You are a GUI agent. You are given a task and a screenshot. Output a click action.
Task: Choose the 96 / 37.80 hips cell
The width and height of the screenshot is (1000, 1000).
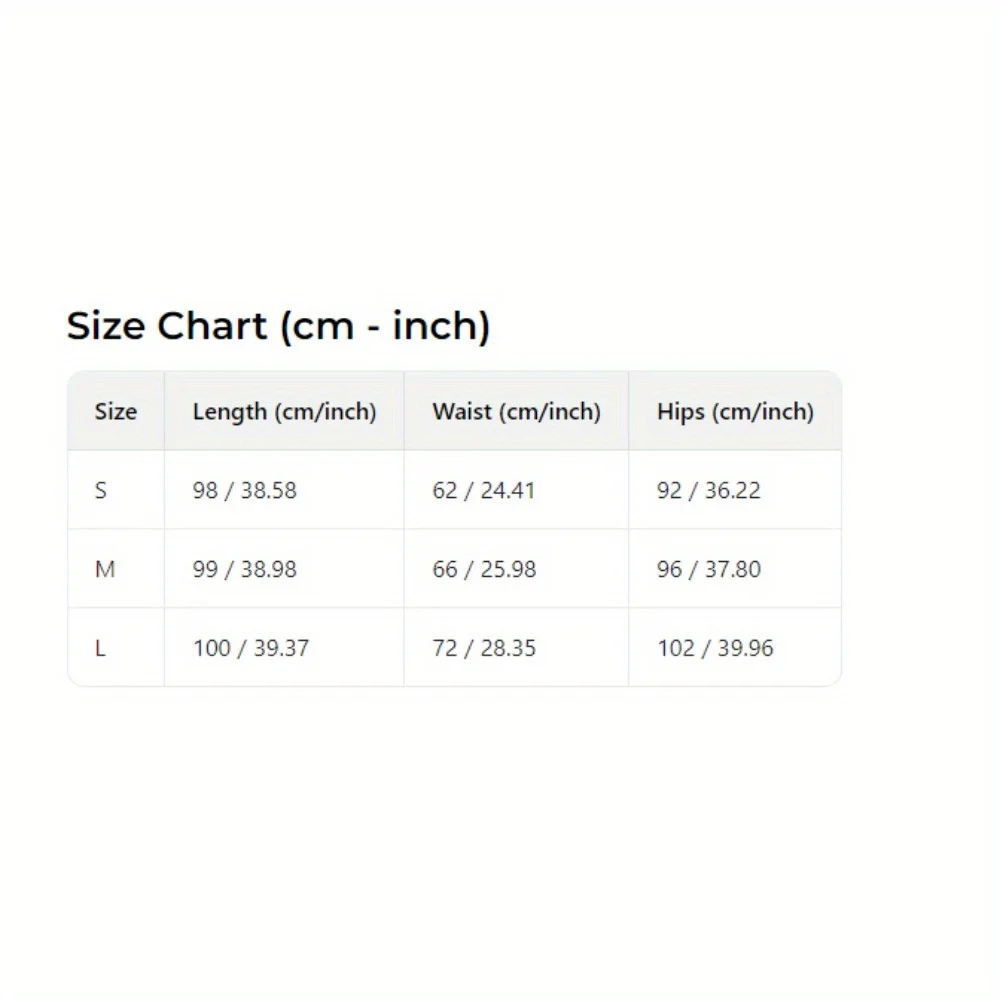(x=709, y=569)
